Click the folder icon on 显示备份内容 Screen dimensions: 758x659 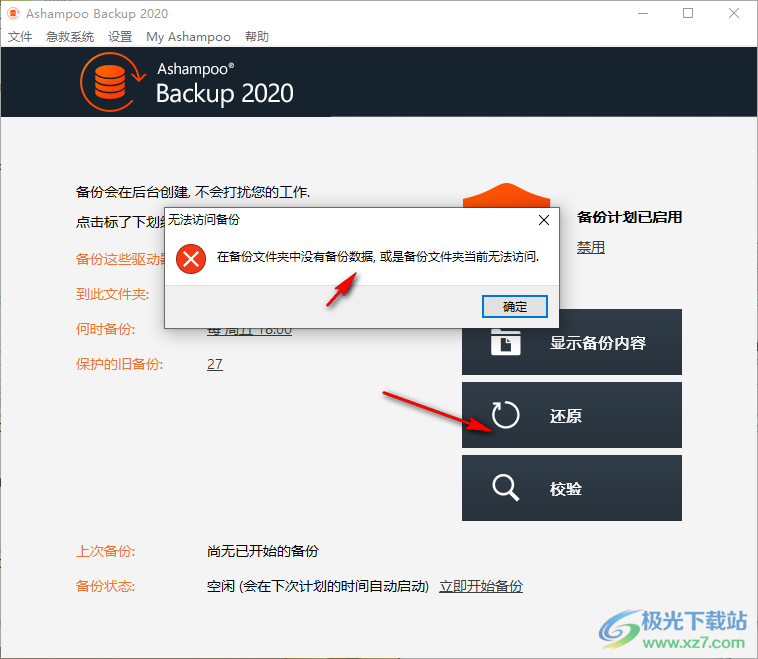pyautogui.click(x=506, y=342)
